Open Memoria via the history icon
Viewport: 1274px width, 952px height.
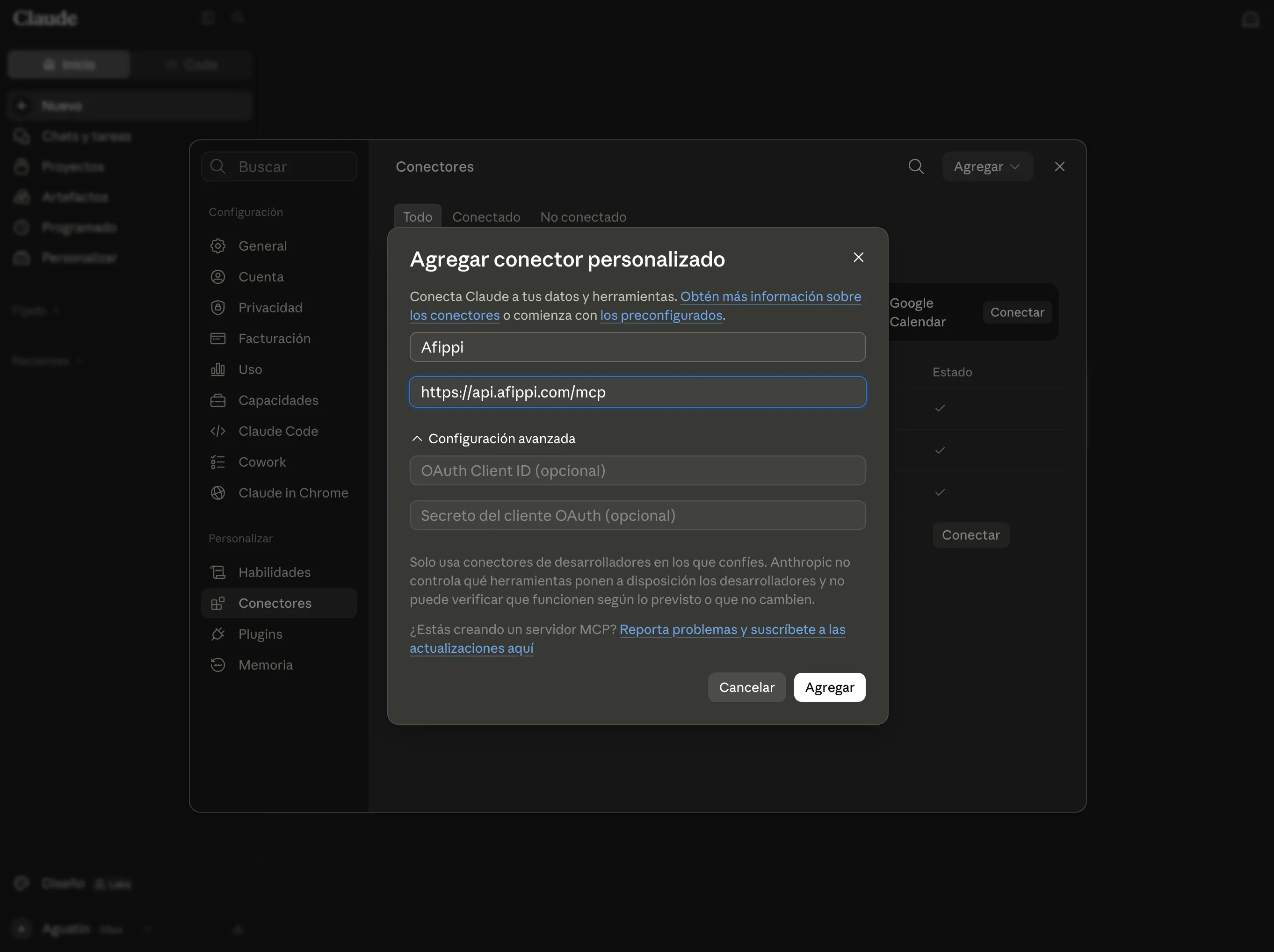pos(217,665)
